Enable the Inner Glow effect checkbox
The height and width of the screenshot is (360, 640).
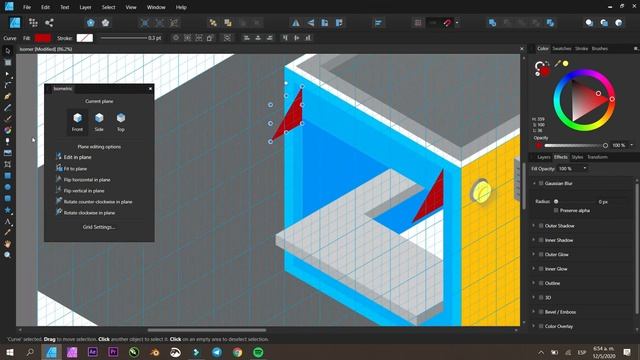pyautogui.click(x=541, y=269)
